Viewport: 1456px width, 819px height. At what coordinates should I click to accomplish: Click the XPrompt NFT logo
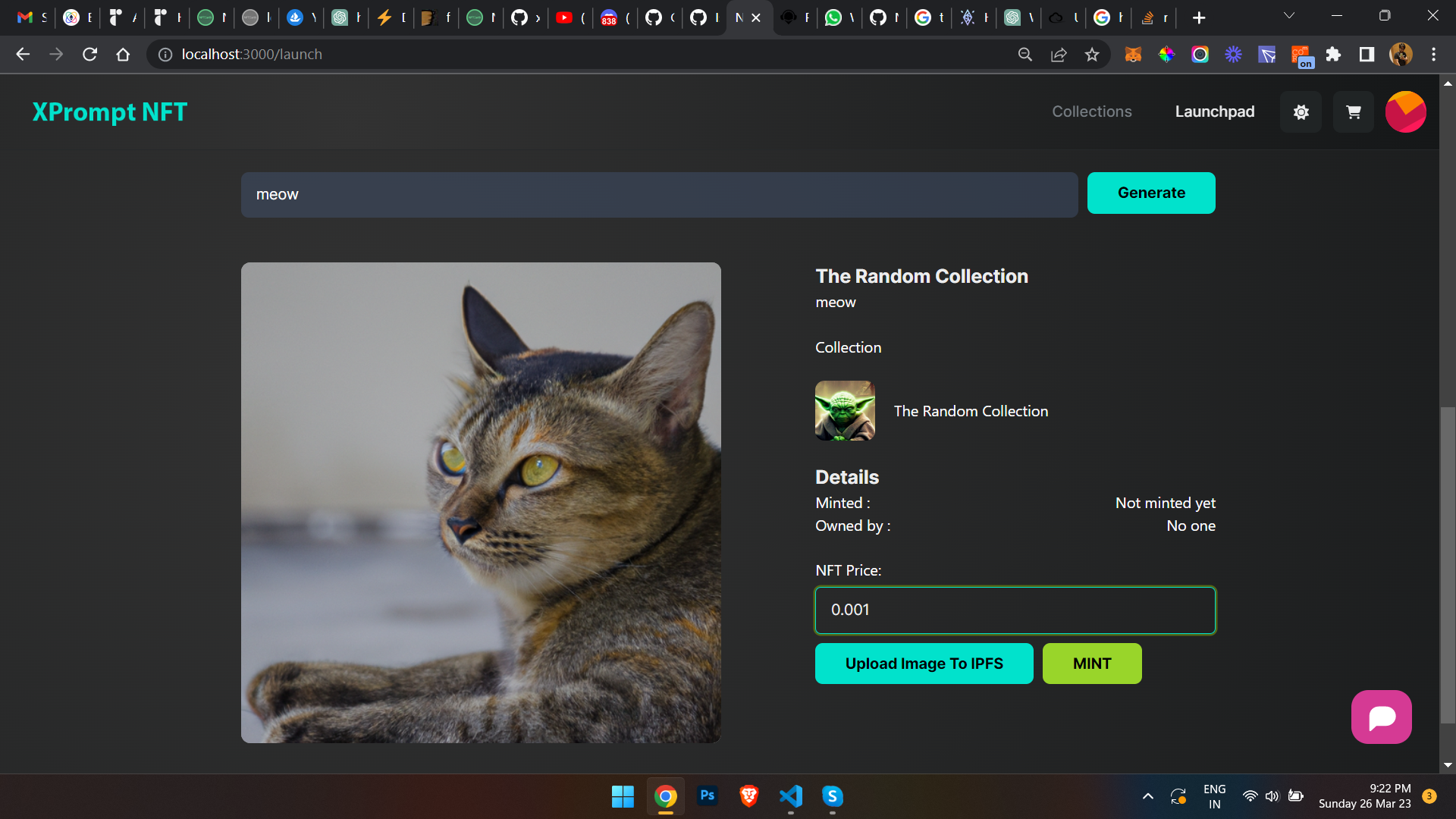pos(109,112)
